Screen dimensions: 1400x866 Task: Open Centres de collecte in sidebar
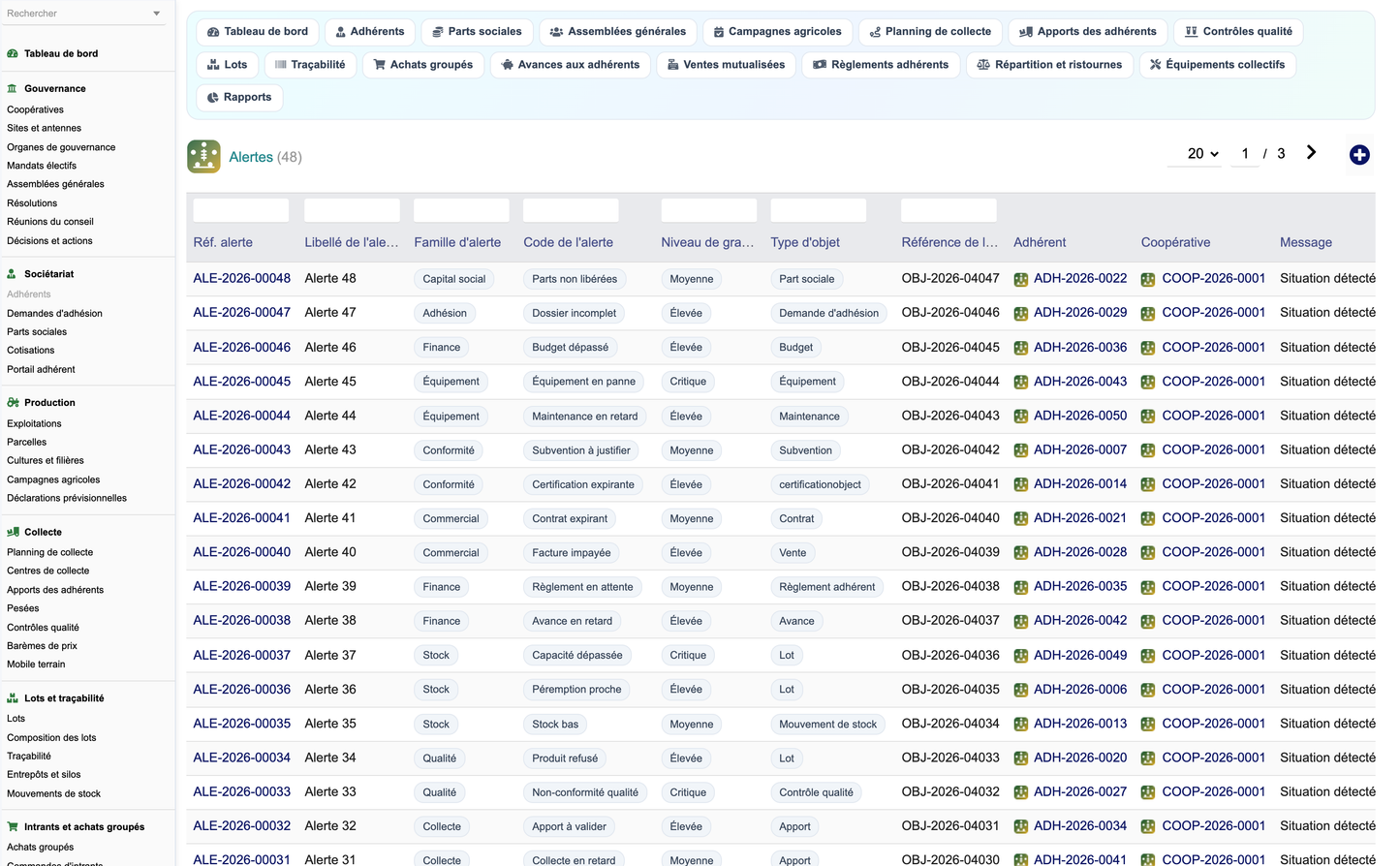[48, 571]
